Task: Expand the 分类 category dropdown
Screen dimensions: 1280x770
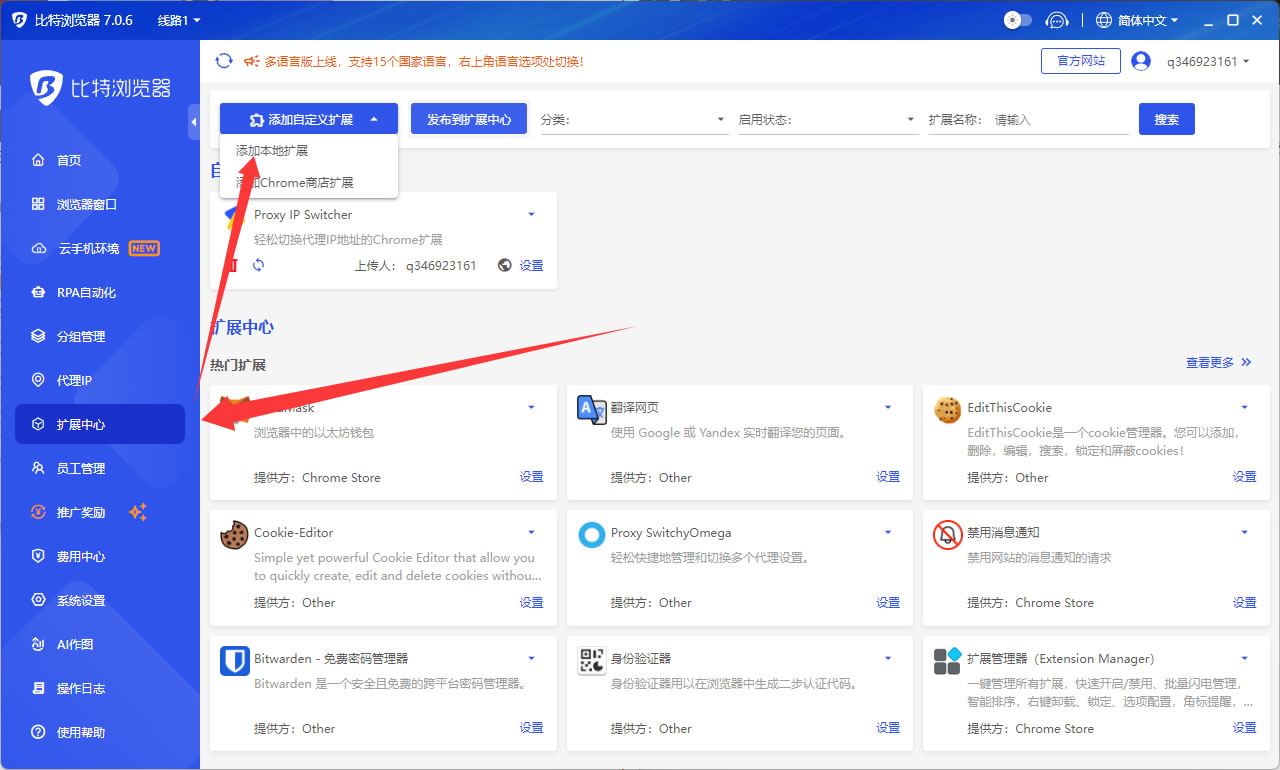Action: pyautogui.click(x=633, y=120)
